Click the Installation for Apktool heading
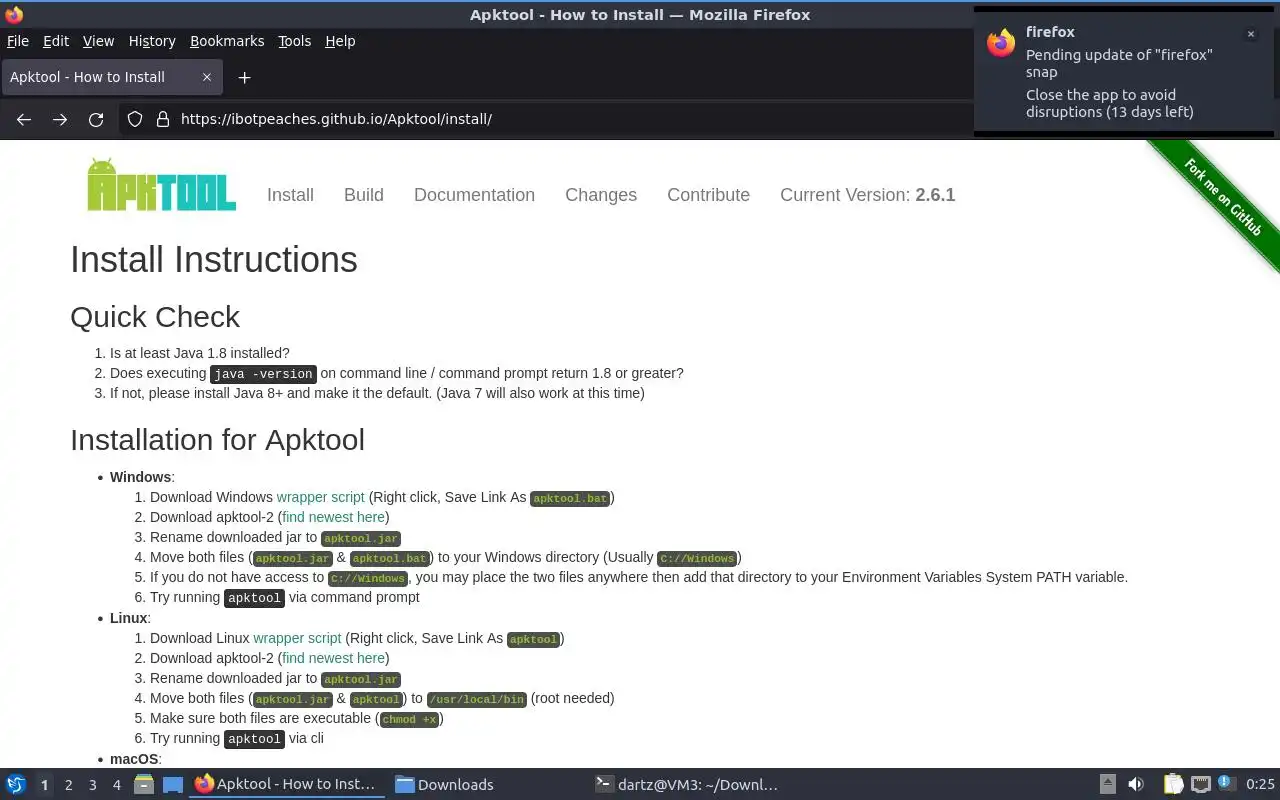The height and width of the screenshot is (800, 1280). 217,439
